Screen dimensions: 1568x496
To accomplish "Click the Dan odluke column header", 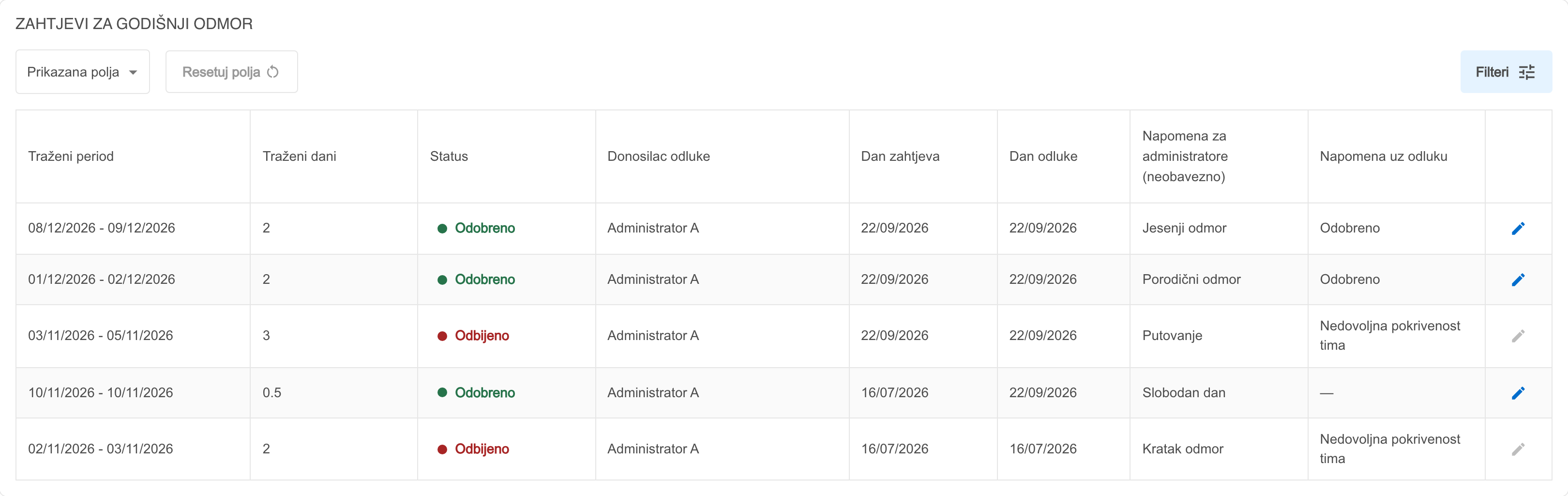I will coord(1043,156).
